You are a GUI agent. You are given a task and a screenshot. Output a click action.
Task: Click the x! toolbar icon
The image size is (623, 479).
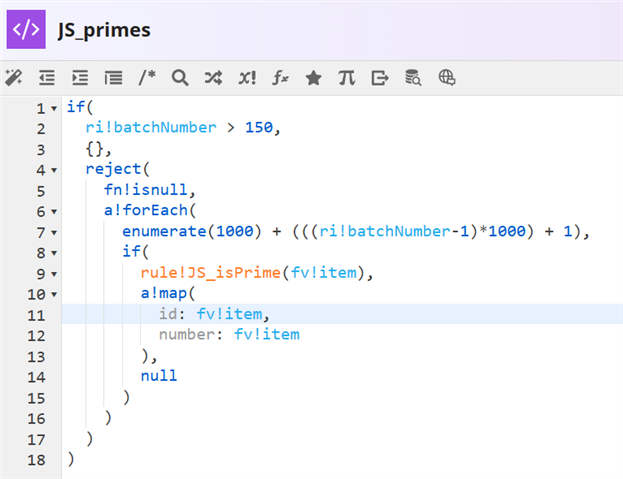tap(247, 77)
